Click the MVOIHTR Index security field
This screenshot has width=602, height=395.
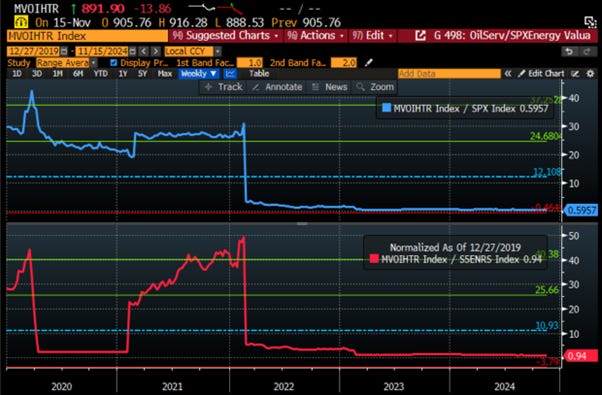pyautogui.click(x=87, y=36)
